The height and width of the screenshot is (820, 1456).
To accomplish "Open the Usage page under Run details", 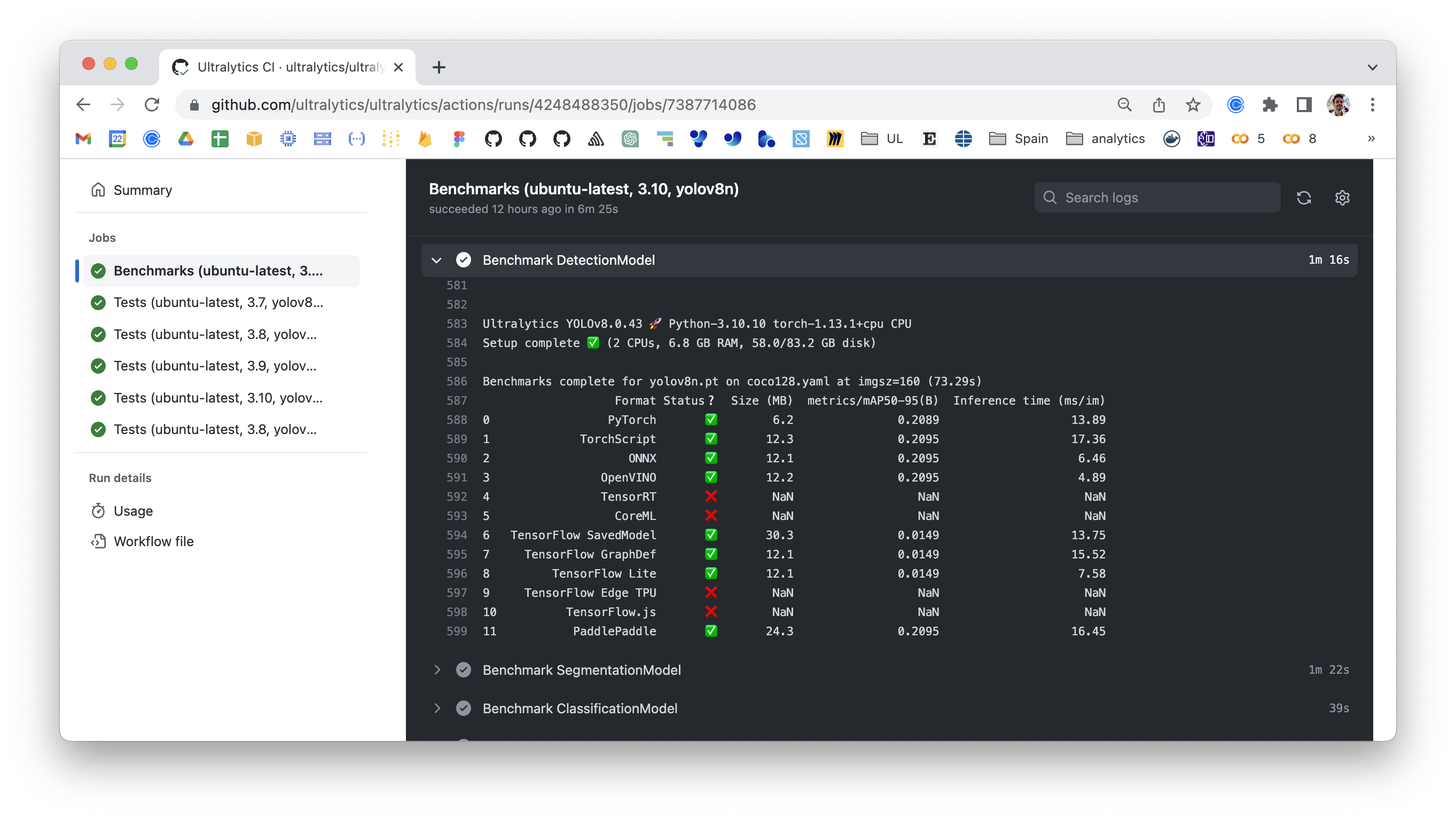I will (133, 510).
